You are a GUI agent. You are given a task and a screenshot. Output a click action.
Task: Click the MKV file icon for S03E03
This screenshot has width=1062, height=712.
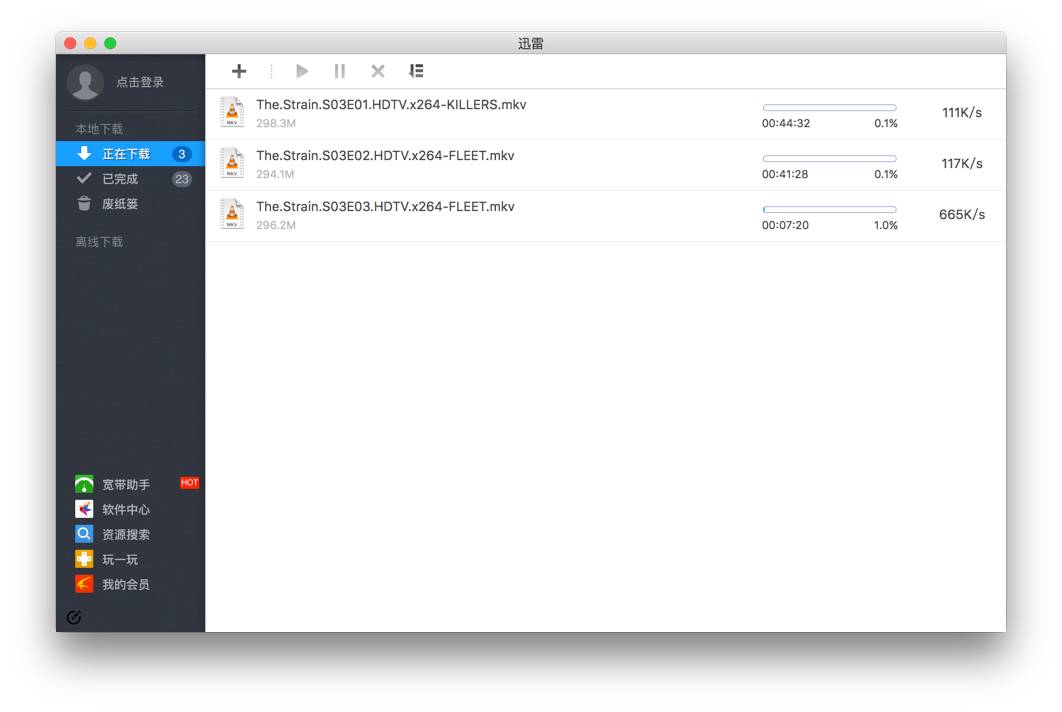(x=232, y=214)
